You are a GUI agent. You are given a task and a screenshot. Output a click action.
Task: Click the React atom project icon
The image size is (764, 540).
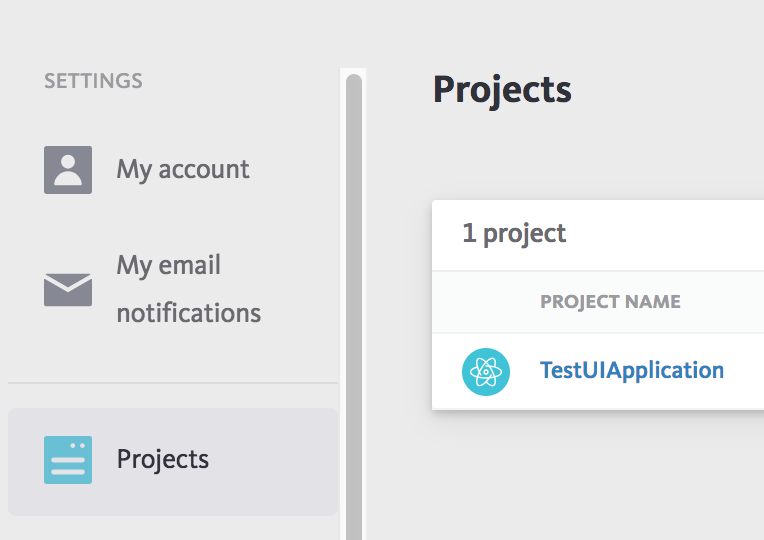[x=486, y=371]
